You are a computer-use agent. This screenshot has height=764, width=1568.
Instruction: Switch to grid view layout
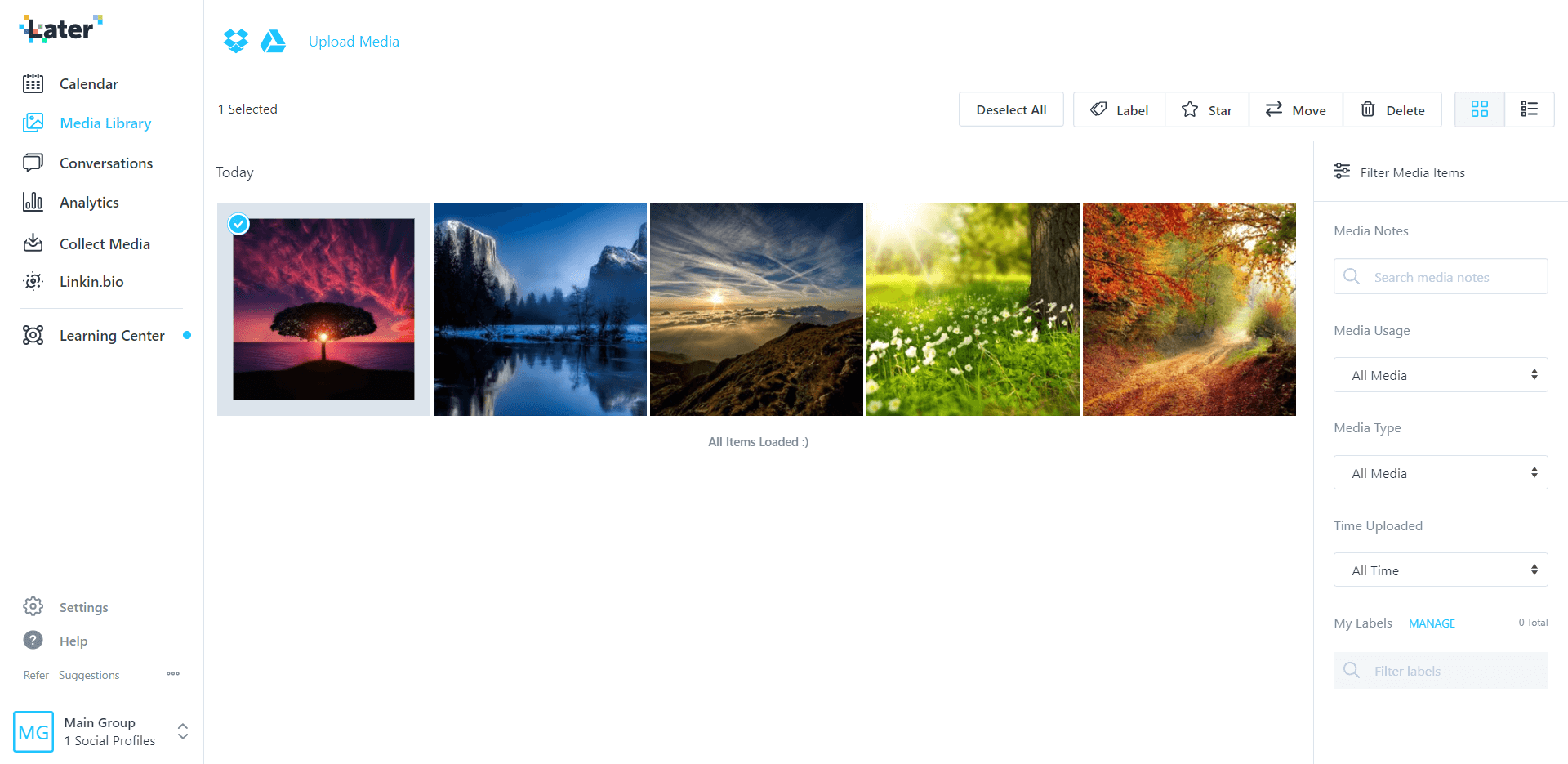point(1479,109)
